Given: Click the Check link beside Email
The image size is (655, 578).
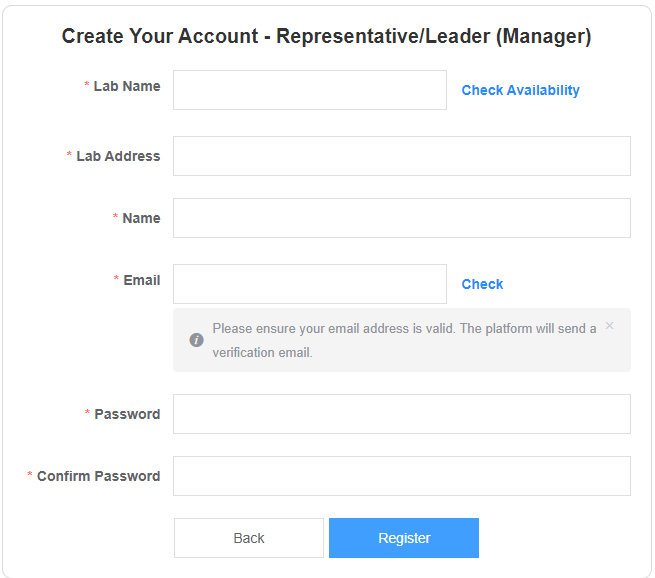Looking at the screenshot, I should pyautogui.click(x=482, y=284).
